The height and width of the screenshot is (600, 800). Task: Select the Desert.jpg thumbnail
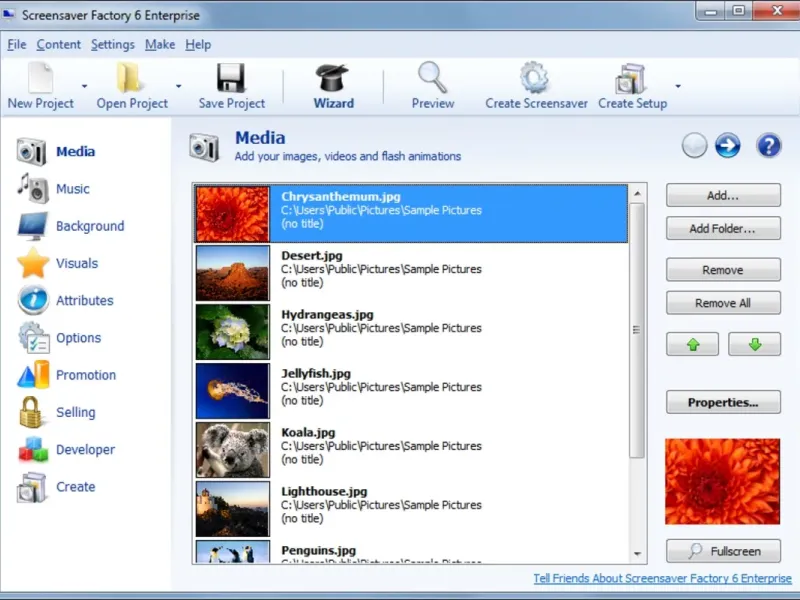click(x=233, y=273)
